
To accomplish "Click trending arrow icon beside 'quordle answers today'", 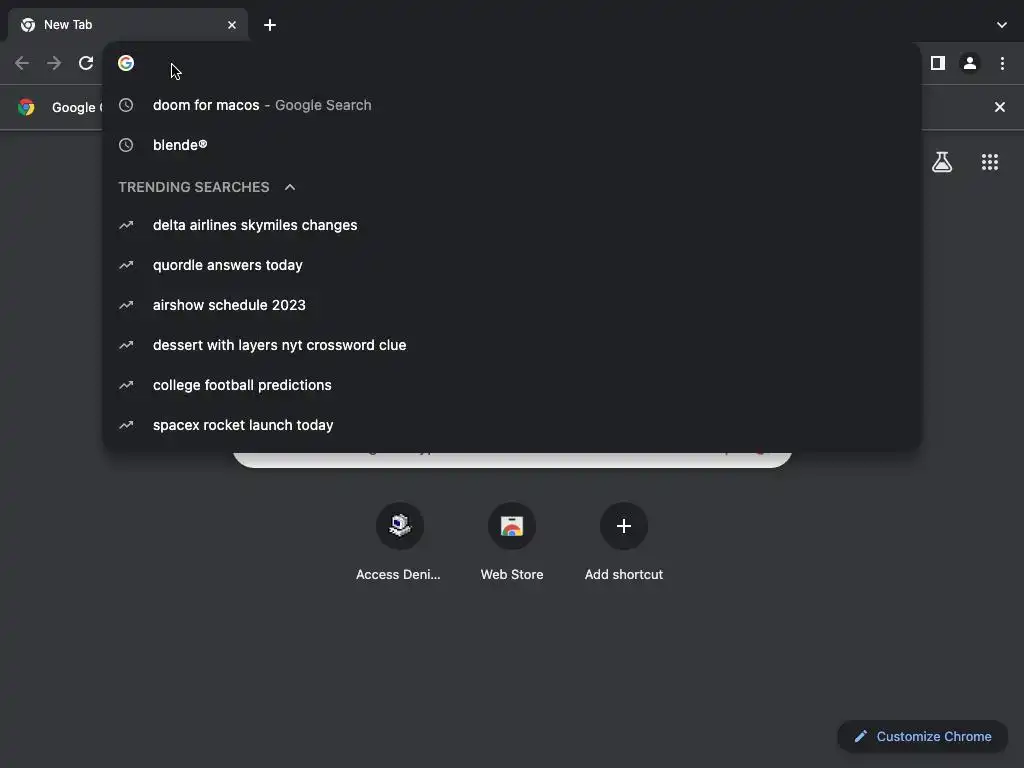I will (x=126, y=265).
